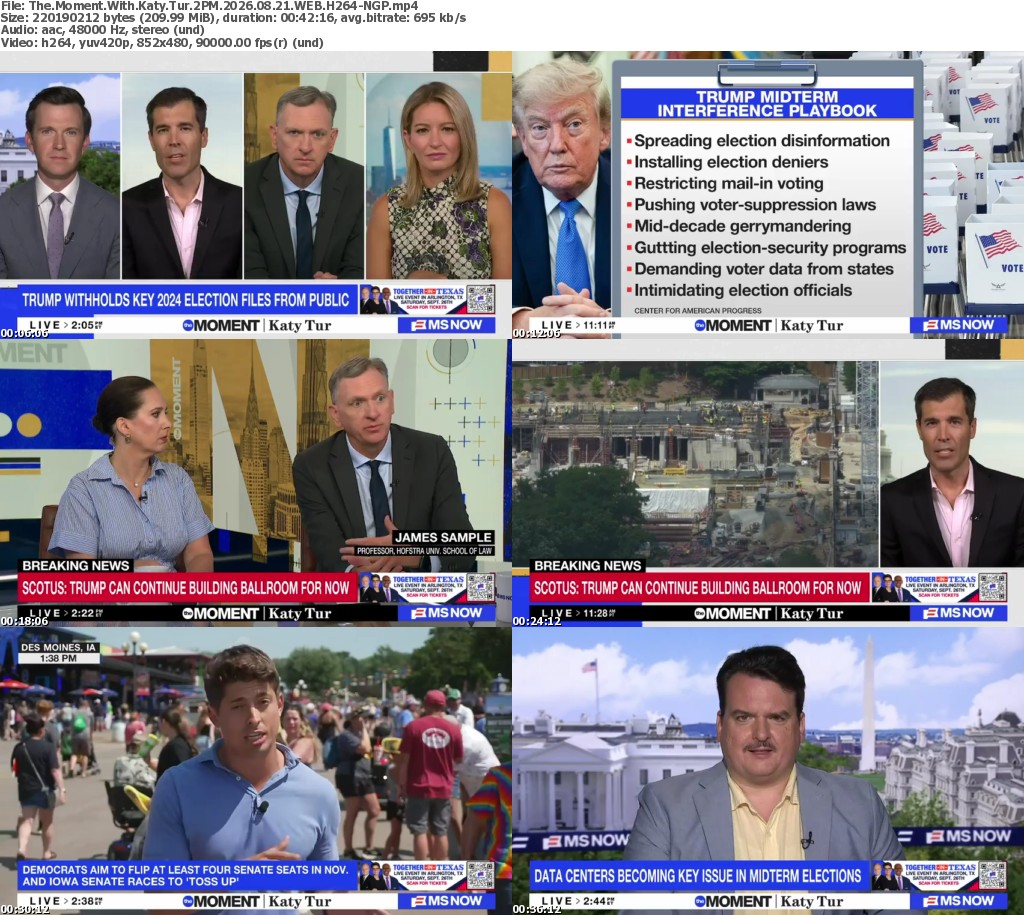Click the Breaking News tag in 00:24:12 frame
This screenshot has height=915, width=1024.
click(x=588, y=566)
